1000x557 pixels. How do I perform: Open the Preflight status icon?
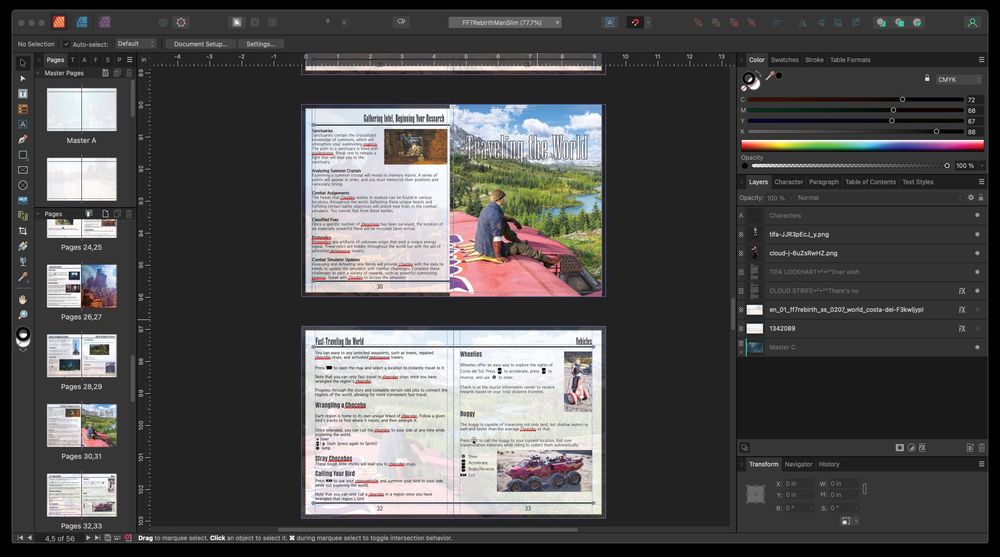tap(128, 538)
